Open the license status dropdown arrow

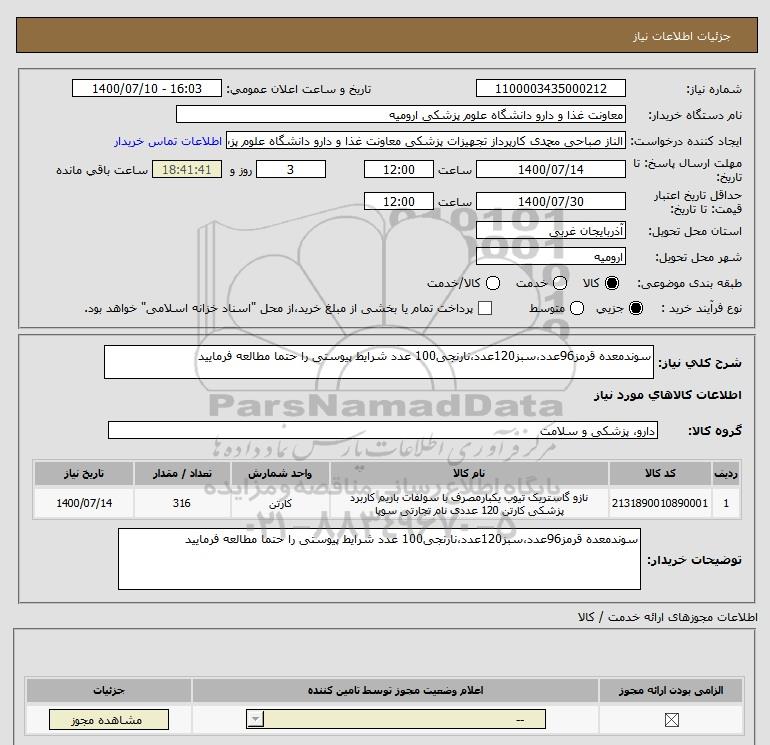[255, 719]
